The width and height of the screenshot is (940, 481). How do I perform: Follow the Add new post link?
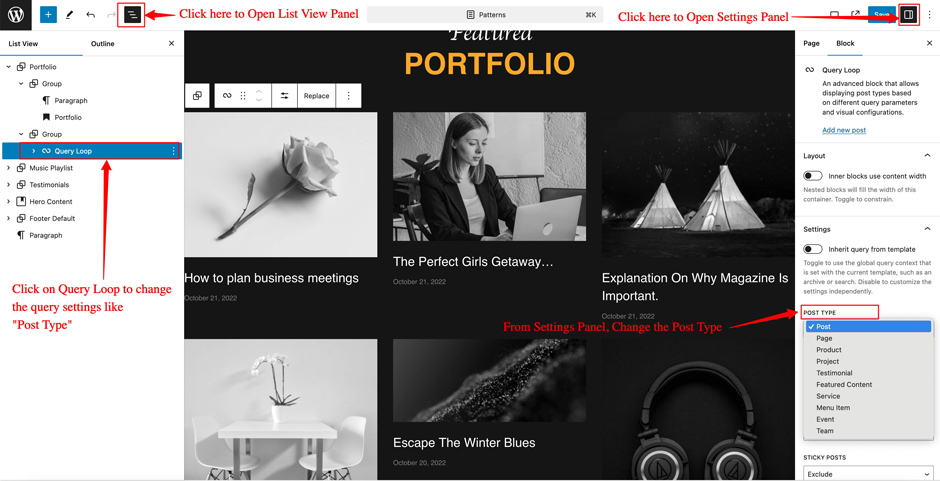click(843, 130)
